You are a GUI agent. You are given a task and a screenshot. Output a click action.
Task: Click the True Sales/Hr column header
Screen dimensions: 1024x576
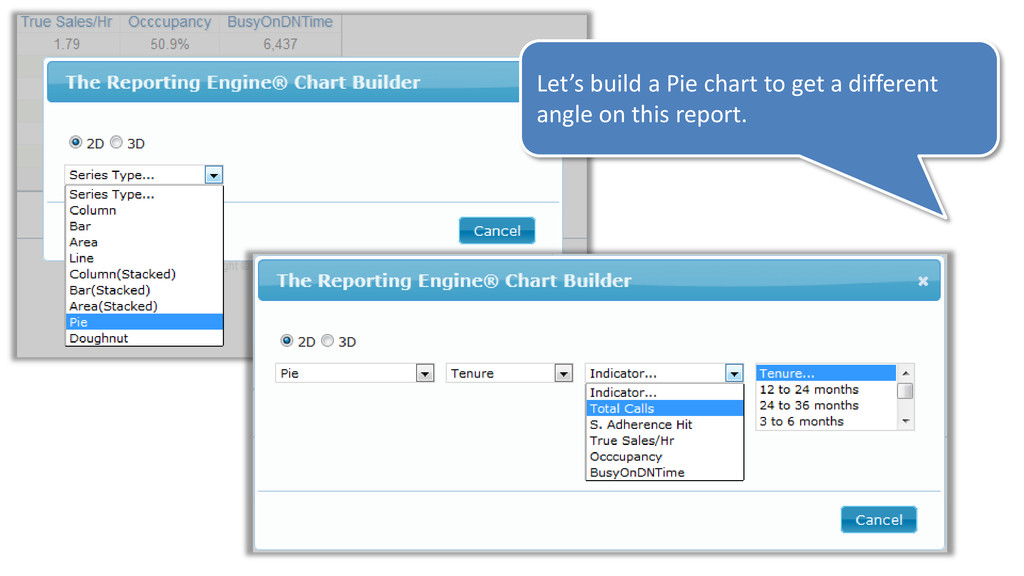(67, 22)
